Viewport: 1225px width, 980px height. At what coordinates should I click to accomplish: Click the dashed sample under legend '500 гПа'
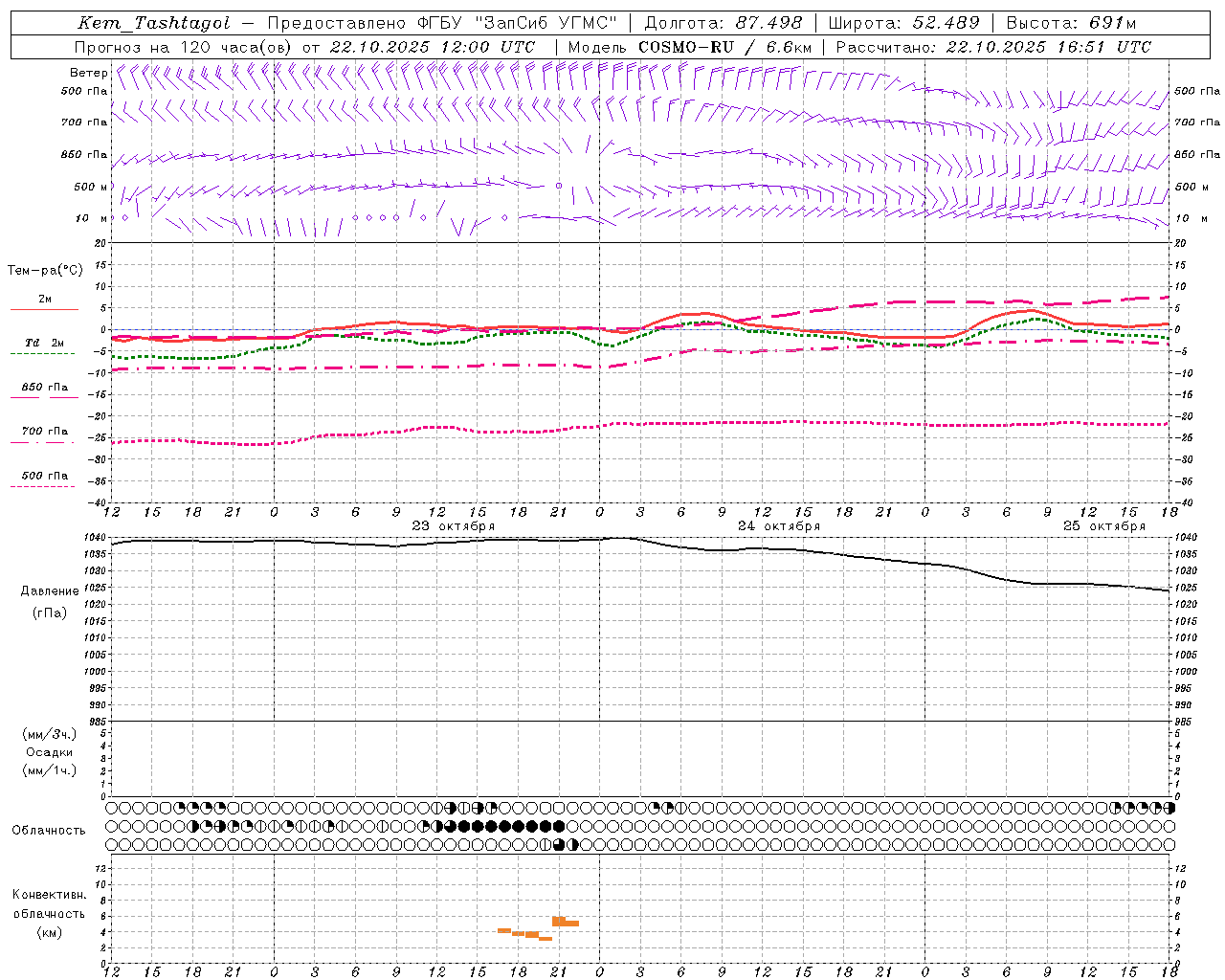tap(43, 487)
